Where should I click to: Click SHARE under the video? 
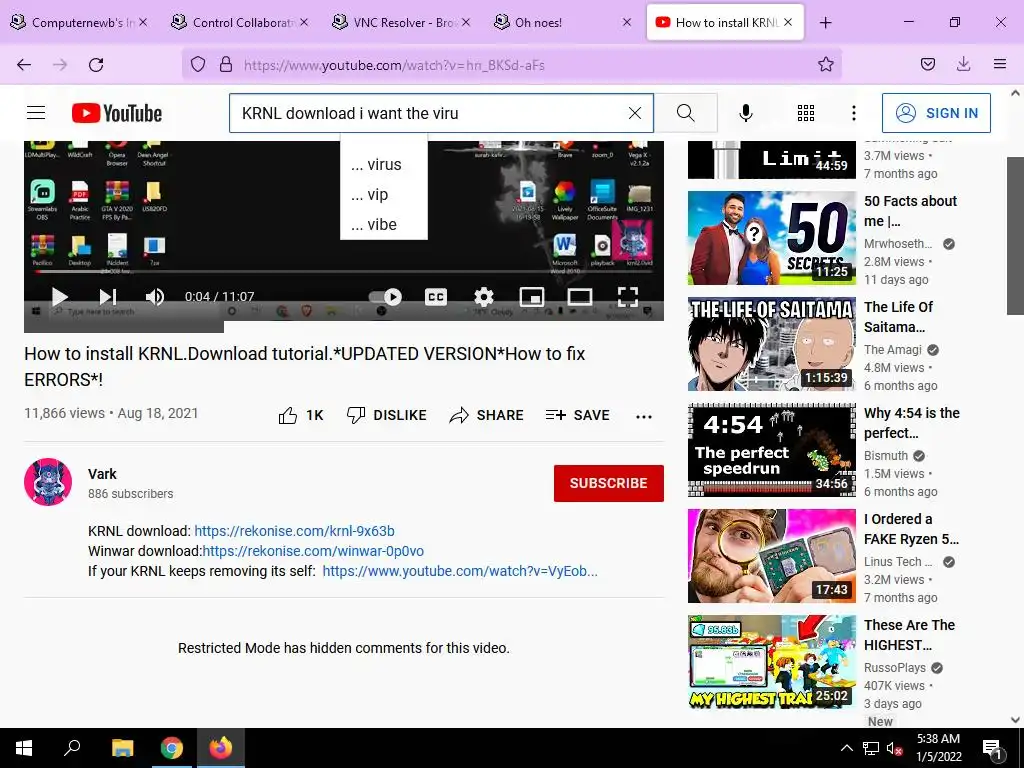[487, 415]
